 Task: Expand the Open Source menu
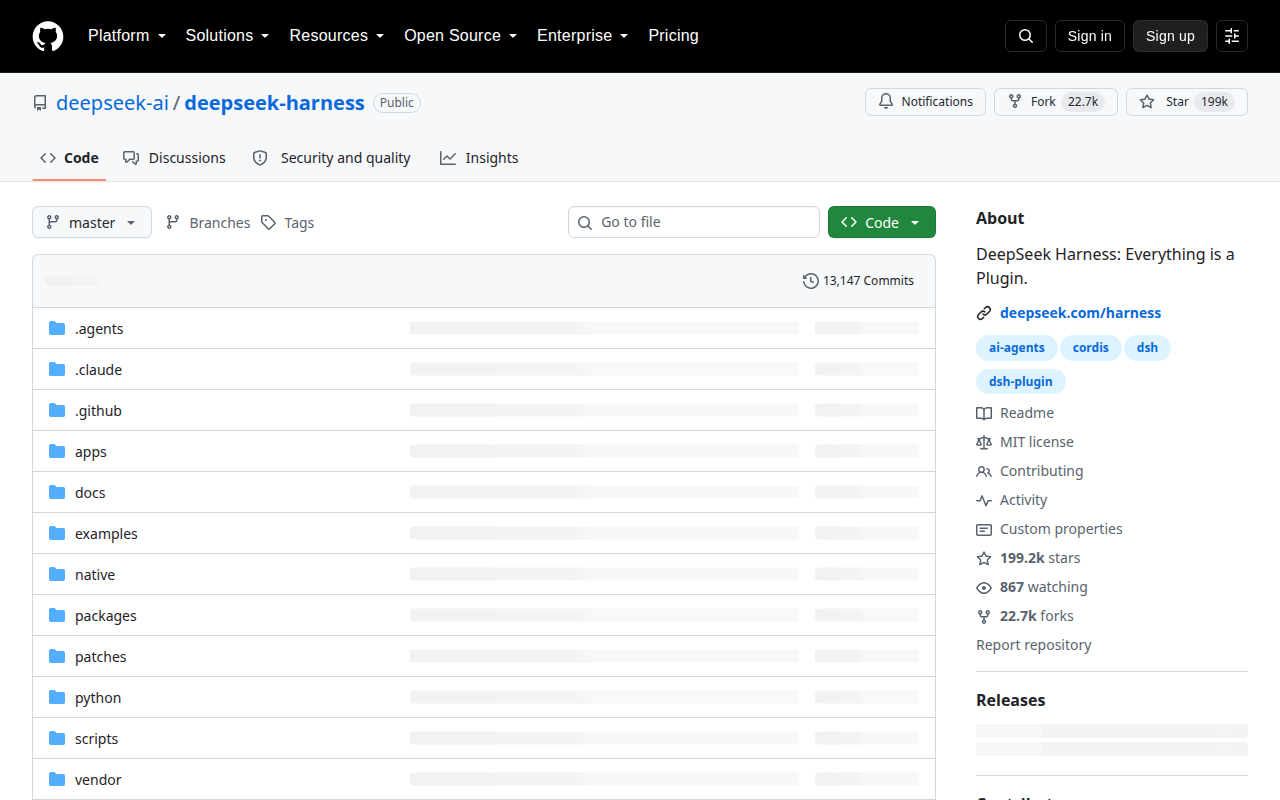(460, 36)
